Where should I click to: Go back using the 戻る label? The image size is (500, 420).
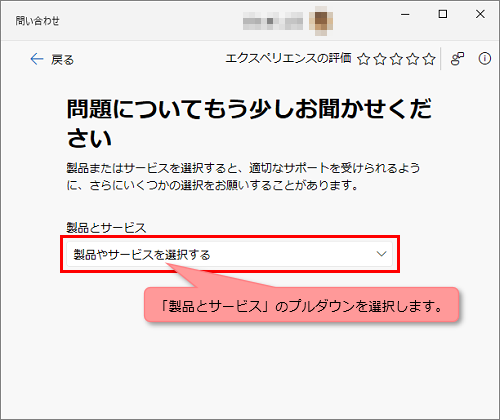(62, 60)
